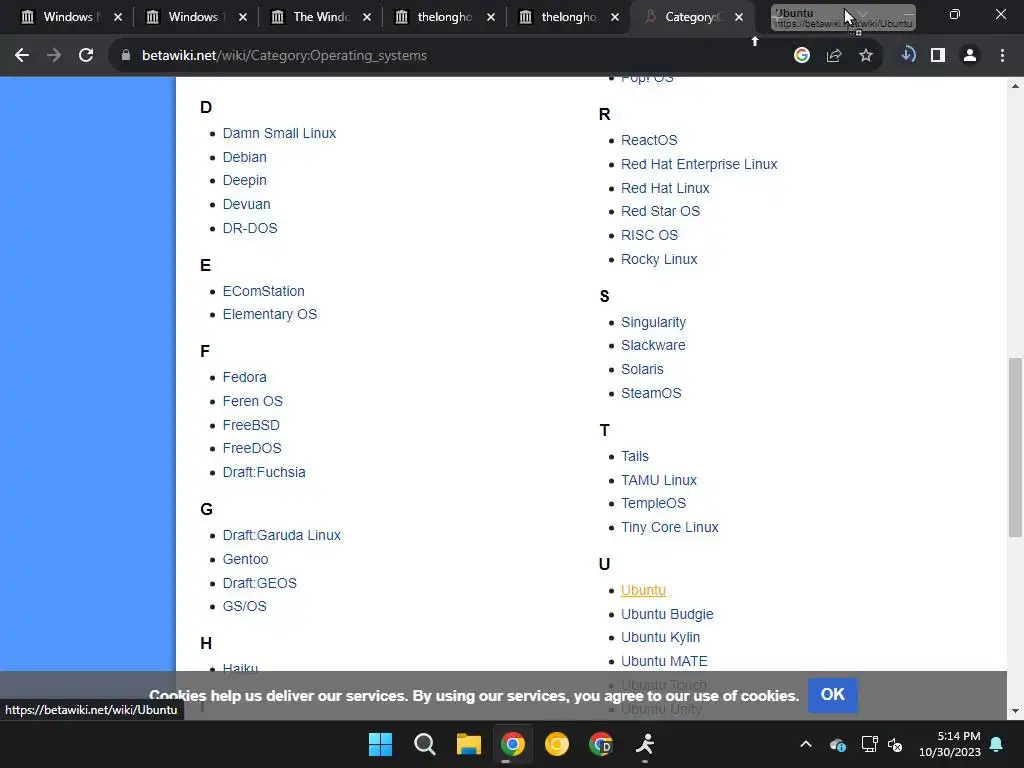Open the muted volume tray icon
Viewport: 1024px width, 768px height.
coord(895,744)
